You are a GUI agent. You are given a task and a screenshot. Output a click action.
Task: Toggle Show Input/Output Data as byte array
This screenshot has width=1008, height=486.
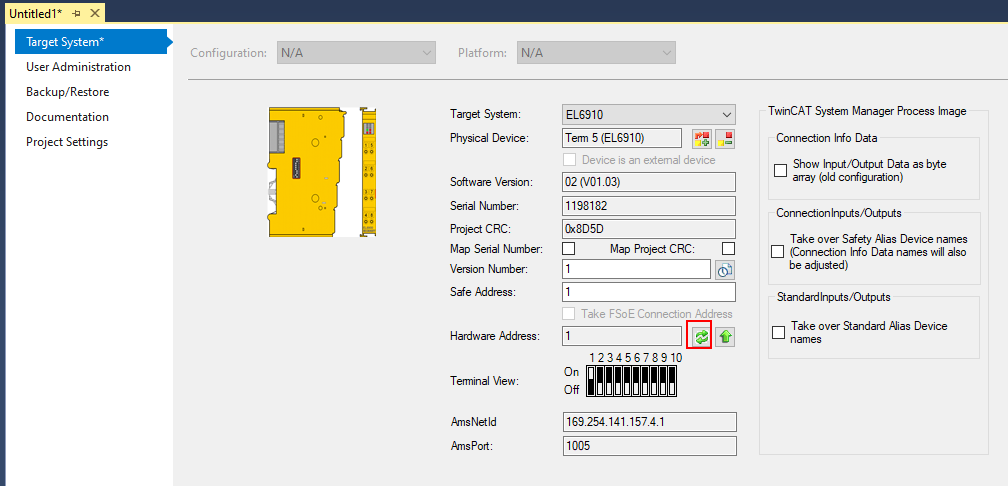pos(780,170)
